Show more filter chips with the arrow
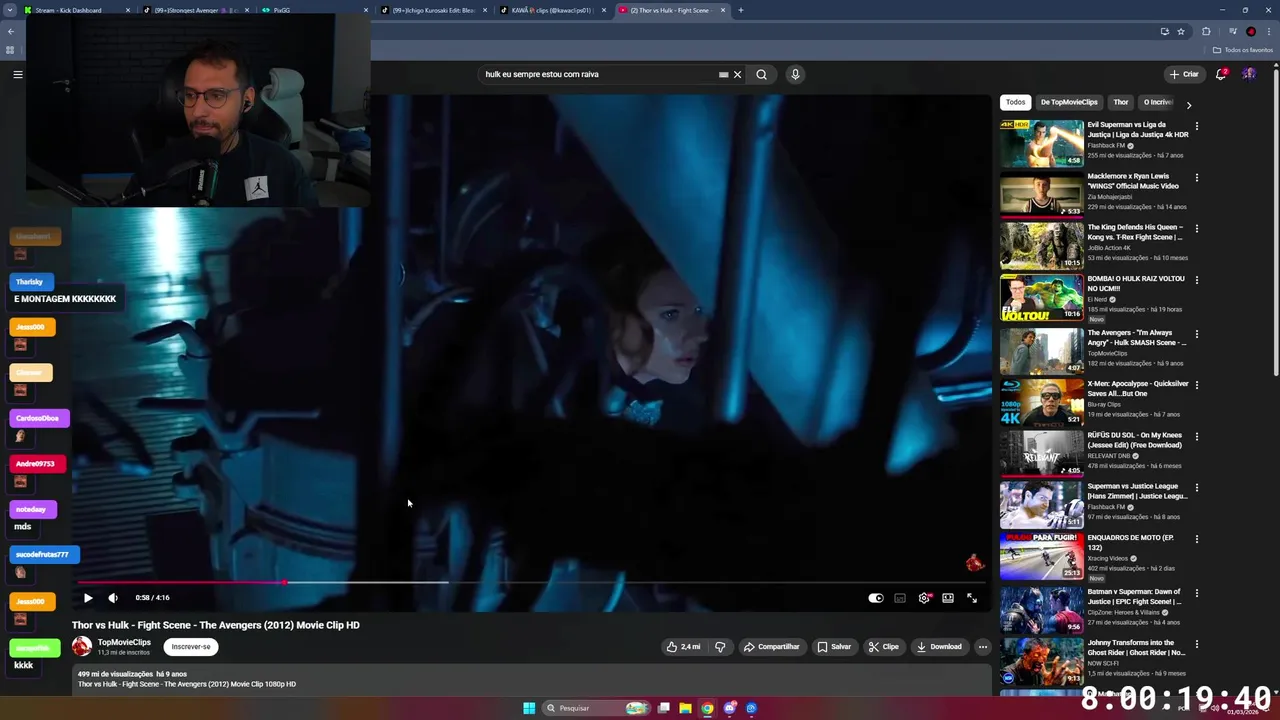 pos(1189,104)
